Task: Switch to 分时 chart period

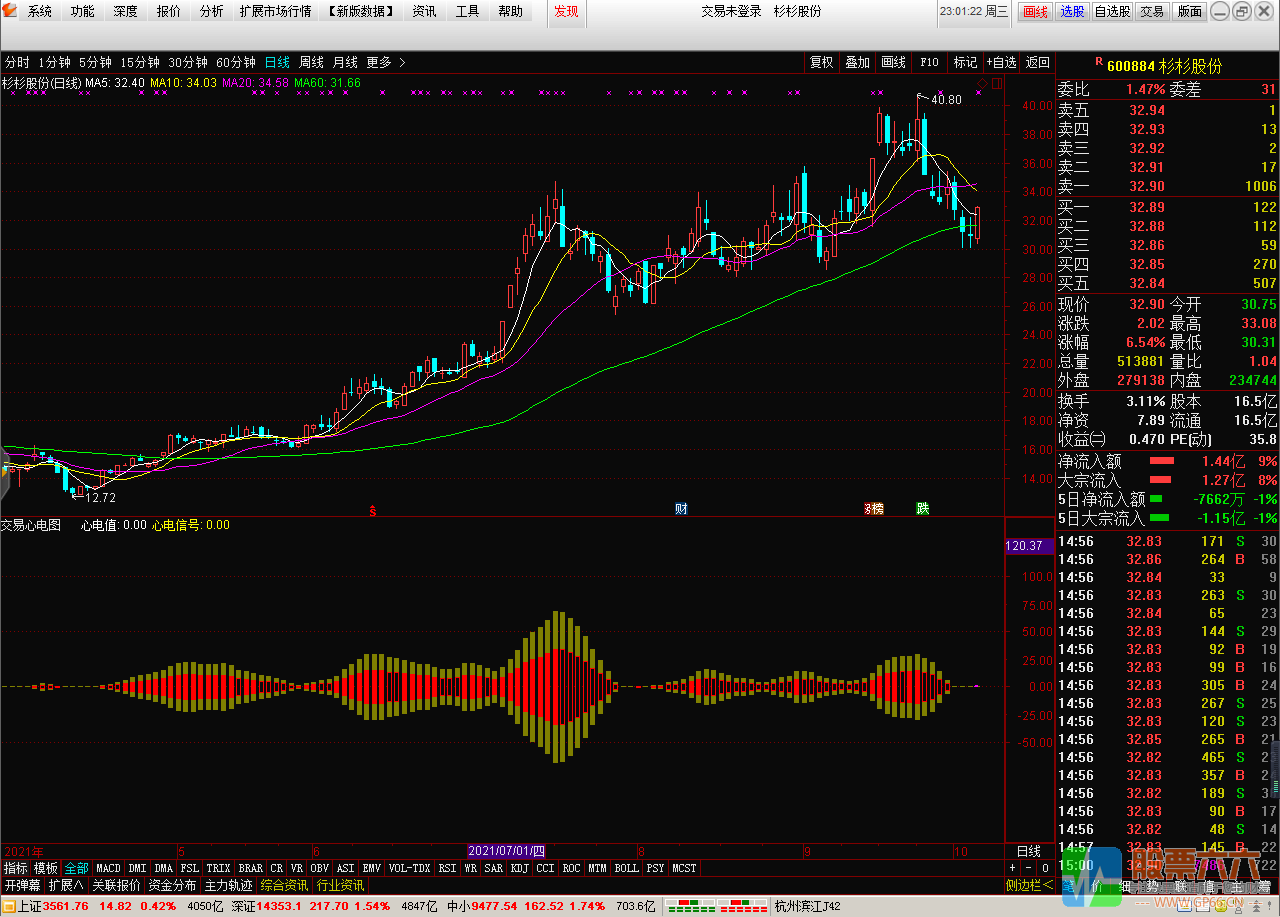Action: pos(17,62)
